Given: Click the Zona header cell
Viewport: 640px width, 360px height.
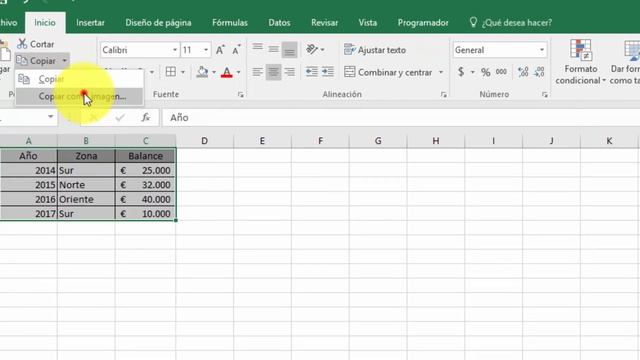Looking at the screenshot, I should pos(86,156).
